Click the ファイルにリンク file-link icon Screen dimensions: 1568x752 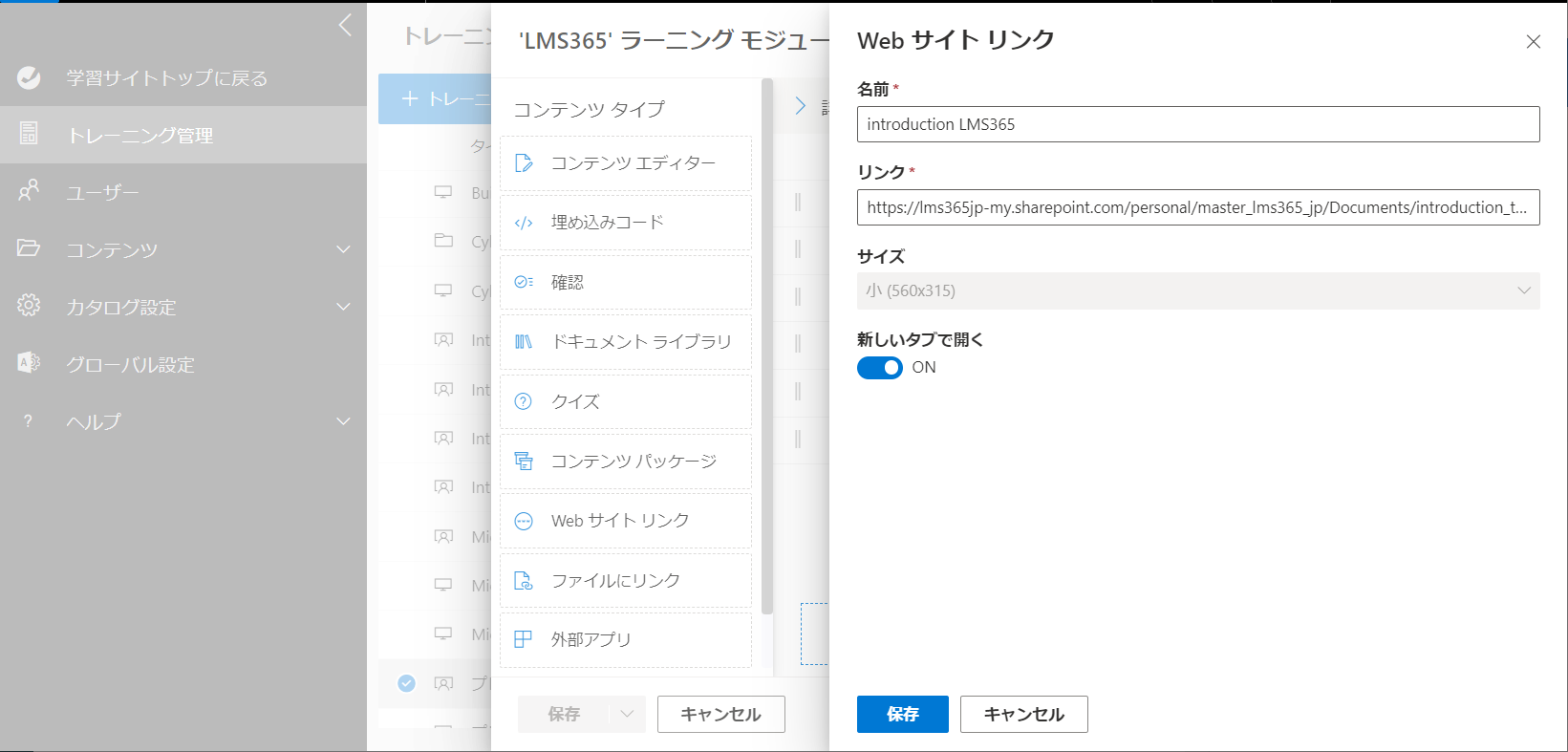524,580
